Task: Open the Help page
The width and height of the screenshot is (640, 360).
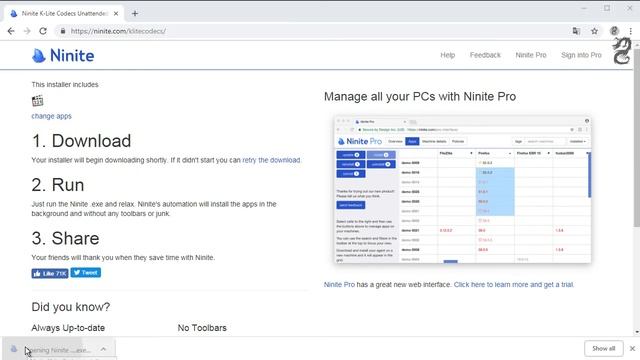Action: pyautogui.click(x=447, y=55)
